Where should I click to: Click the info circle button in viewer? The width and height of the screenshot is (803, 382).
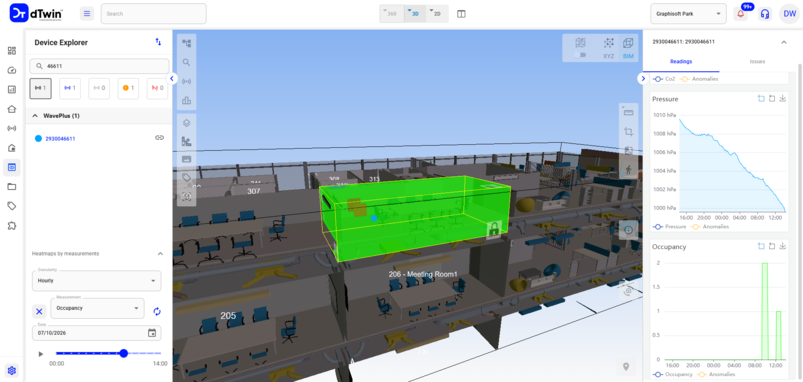click(628, 230)
